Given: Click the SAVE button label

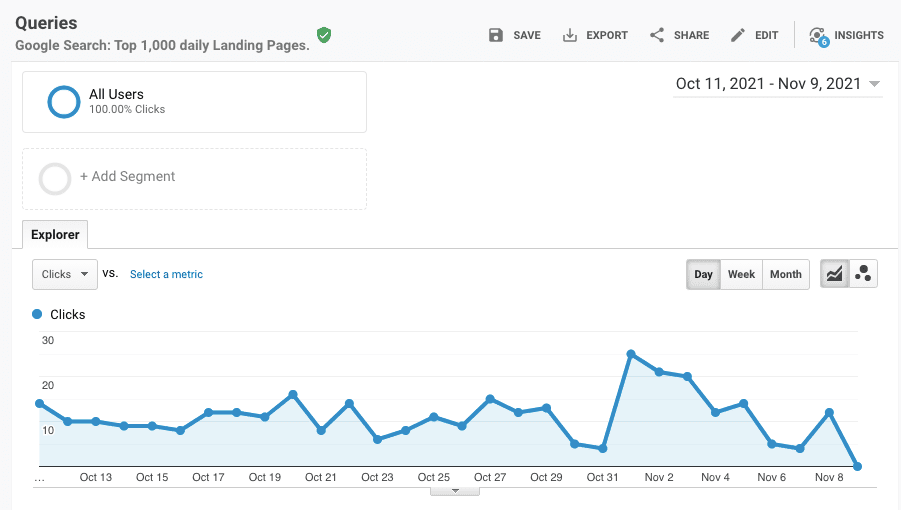Looking at the screenshot, I should pos(527,35).
